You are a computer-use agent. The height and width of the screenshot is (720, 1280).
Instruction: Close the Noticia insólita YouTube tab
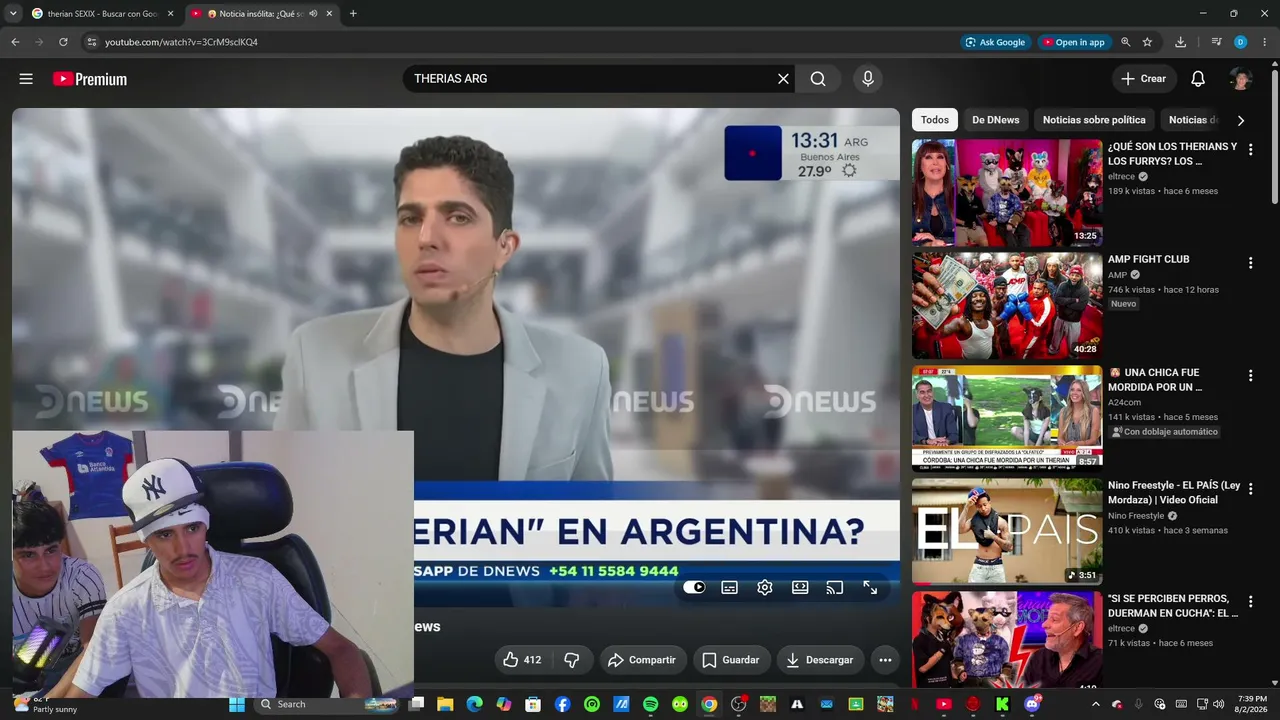pyautogui.click(x=329, y=14)
